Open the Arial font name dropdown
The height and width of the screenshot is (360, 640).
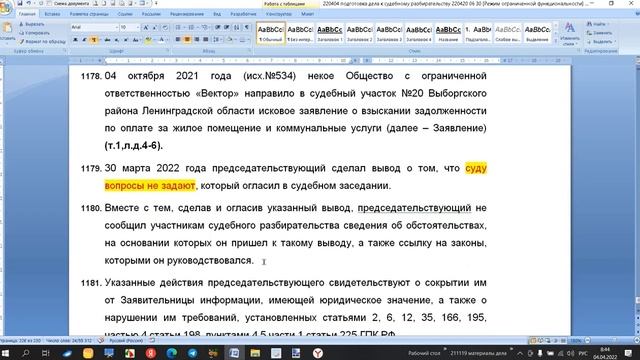pyautogui.click(x=116, y=27)
